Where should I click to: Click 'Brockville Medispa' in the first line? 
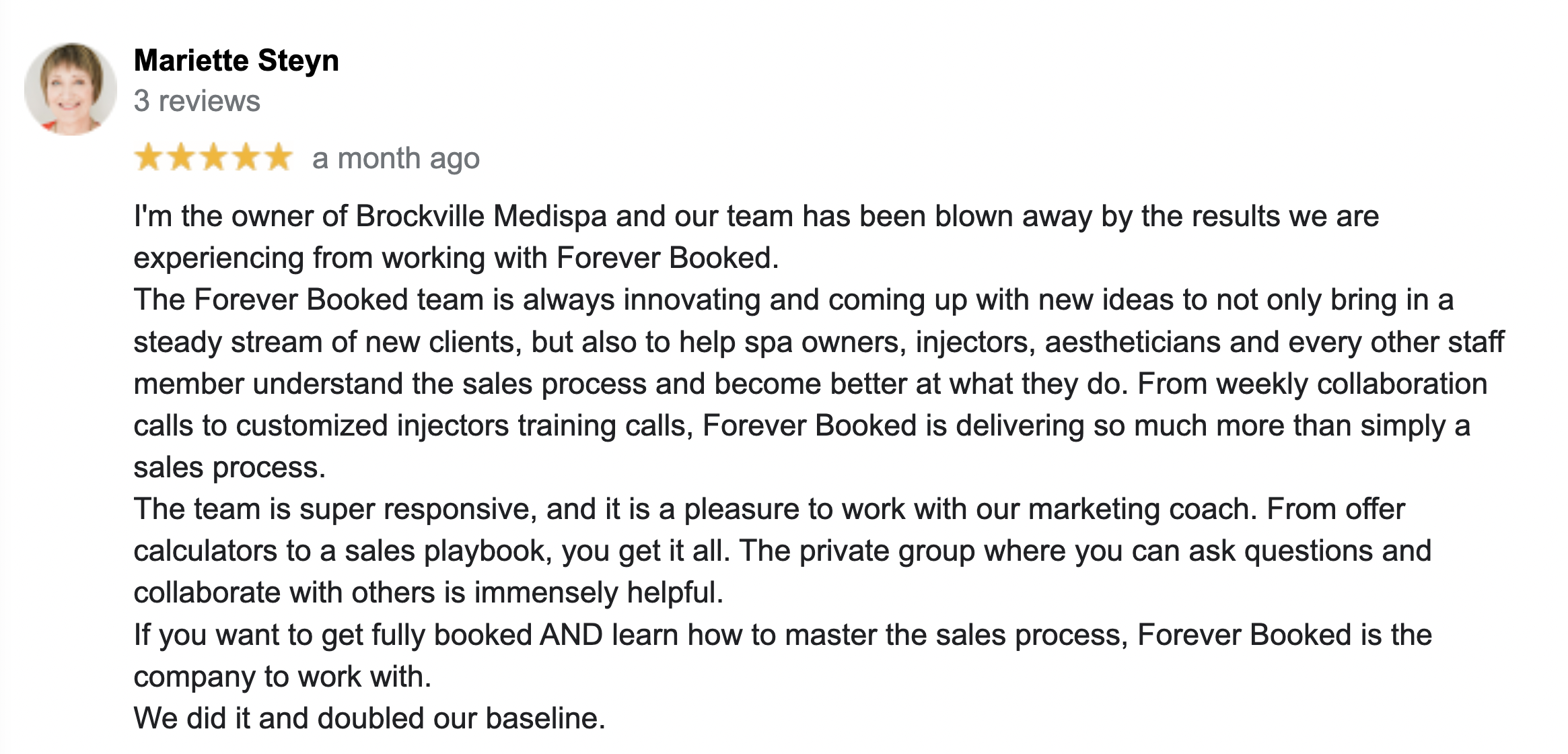(481, 216)
